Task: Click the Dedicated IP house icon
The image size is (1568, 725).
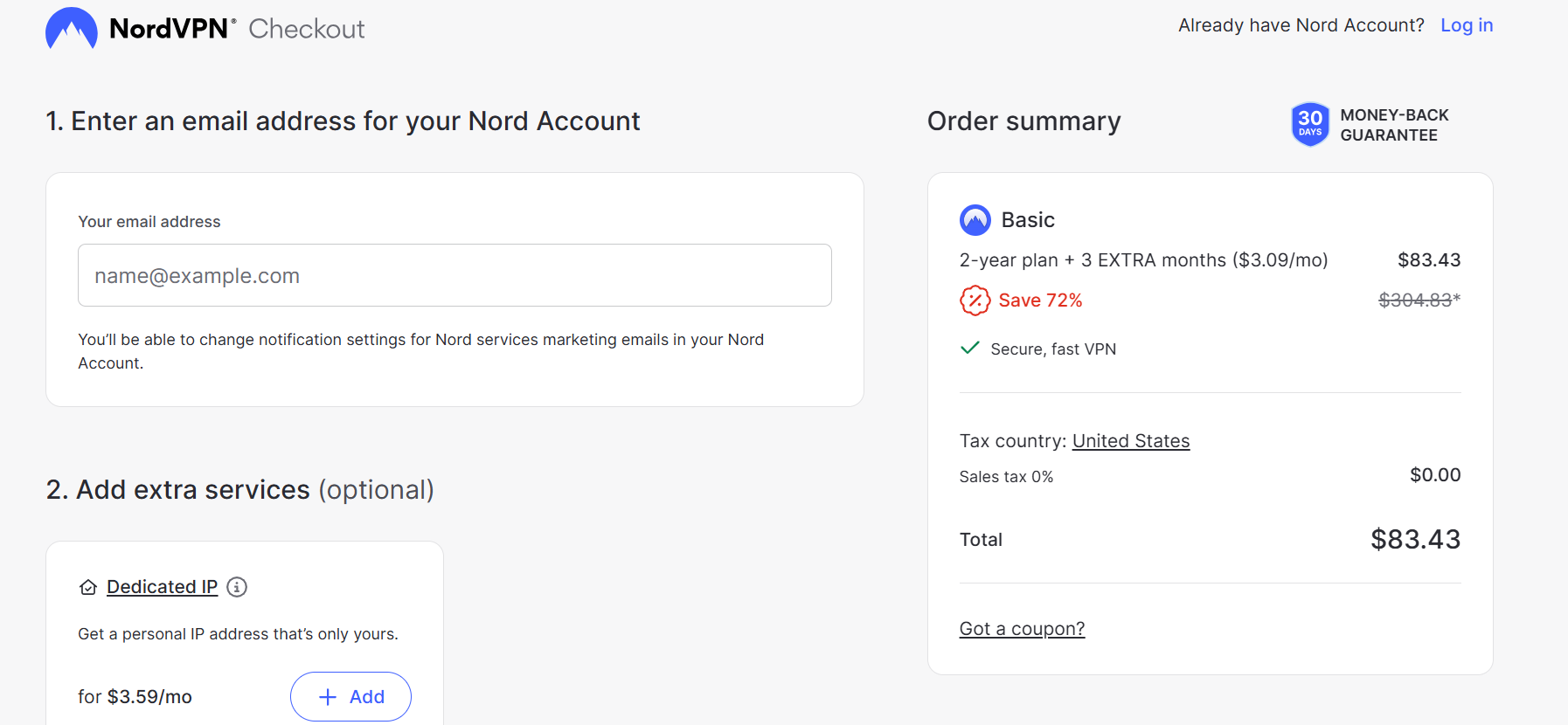Action: [88, 587]
